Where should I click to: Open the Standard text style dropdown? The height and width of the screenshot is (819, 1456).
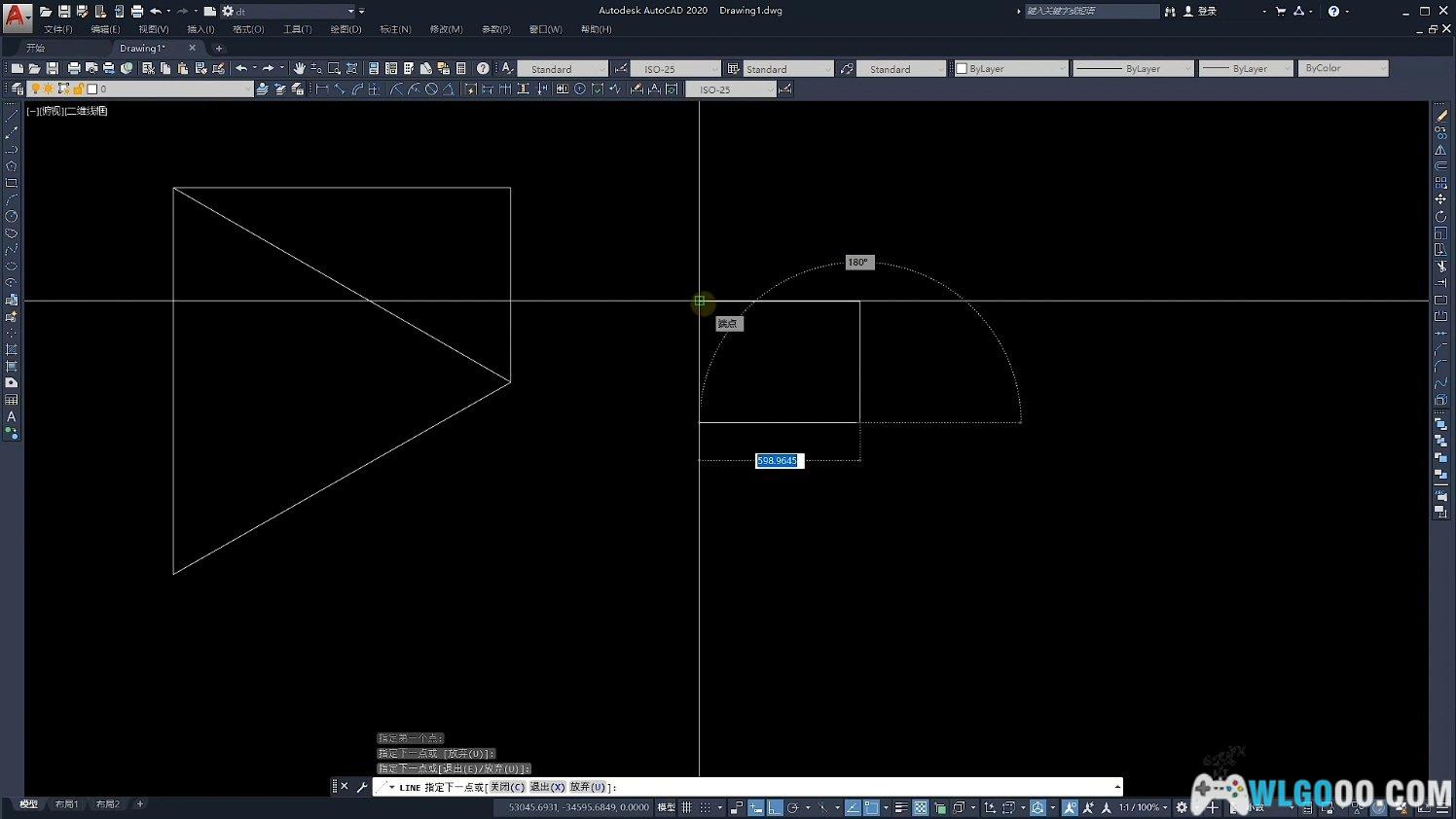click(562, 68)
